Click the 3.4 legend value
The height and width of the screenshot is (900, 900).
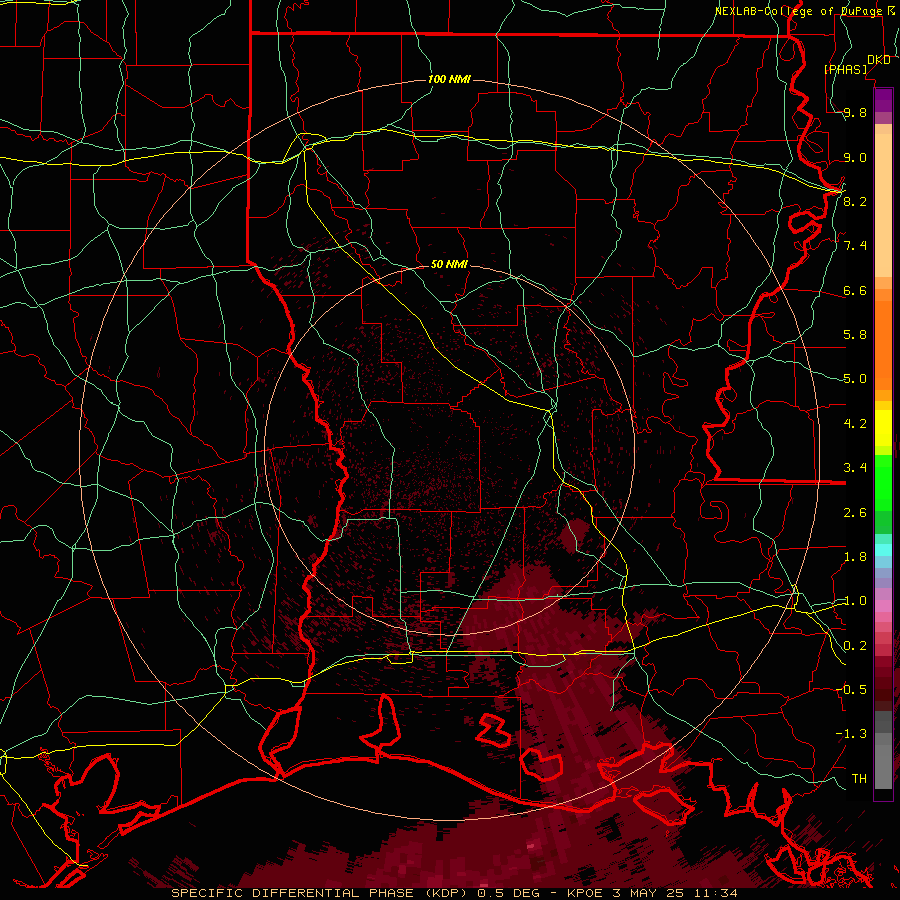point(855,468)
